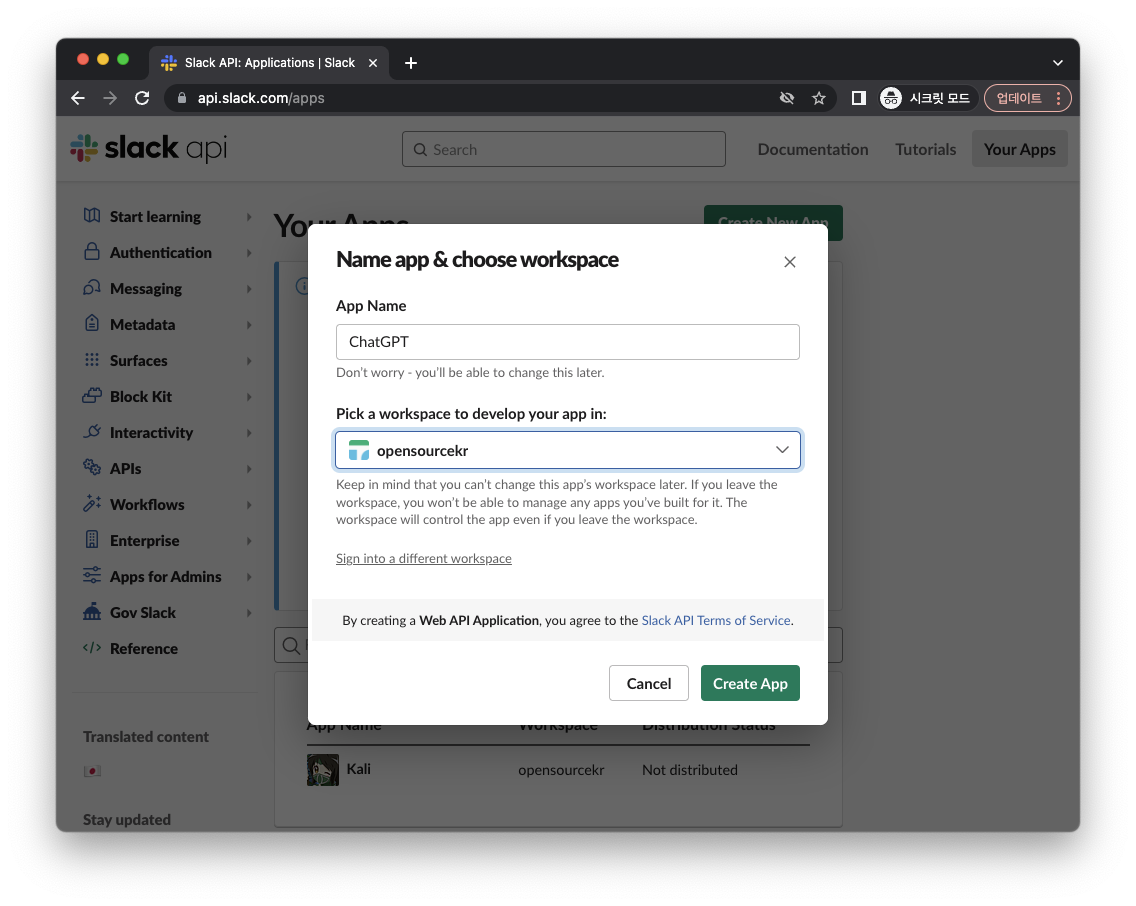This screenshot has height=906, width=1136.
Task: Click the Metadata tag icon
Action: tap(92, 323)
